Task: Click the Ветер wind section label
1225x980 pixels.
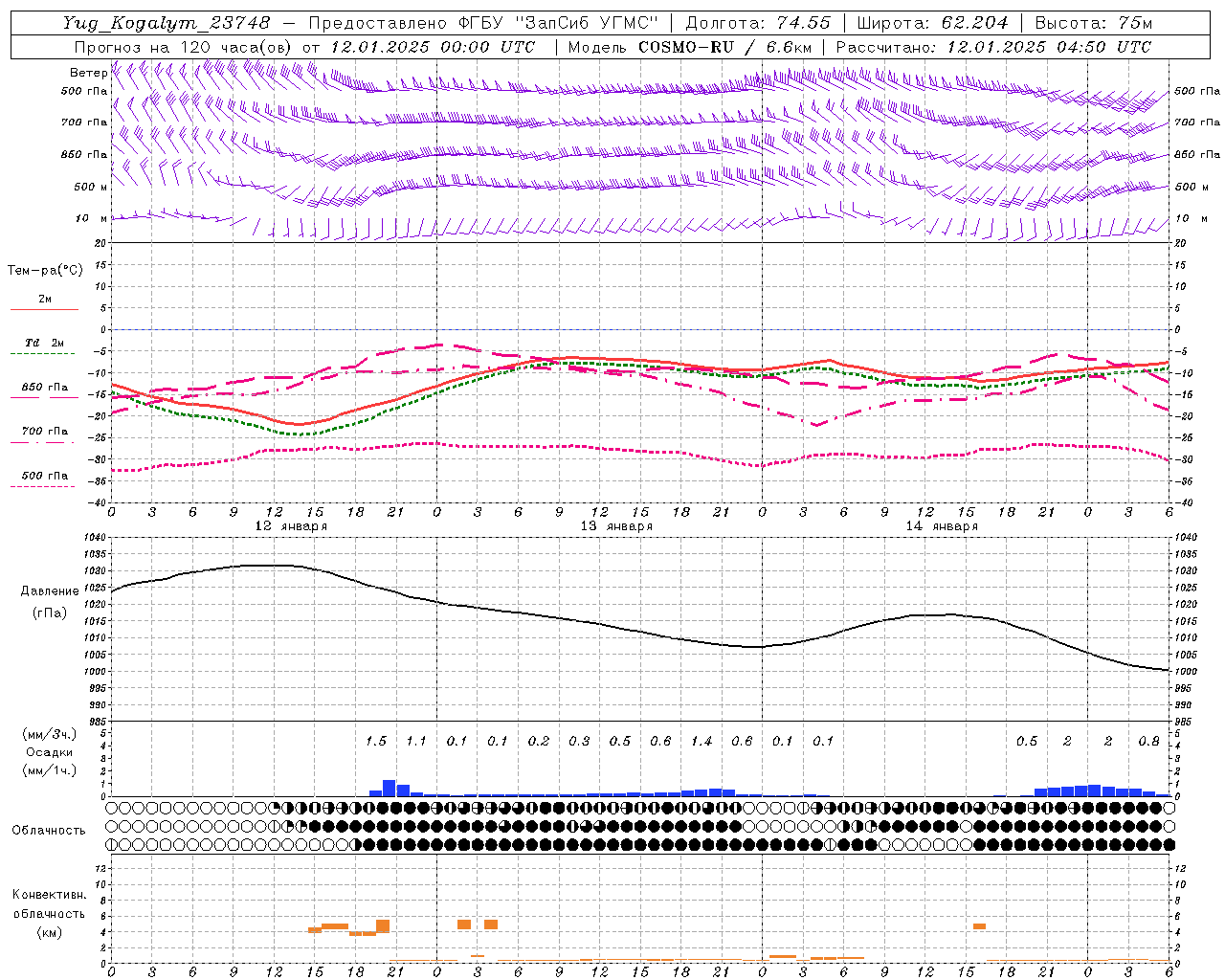Action: 88,72
